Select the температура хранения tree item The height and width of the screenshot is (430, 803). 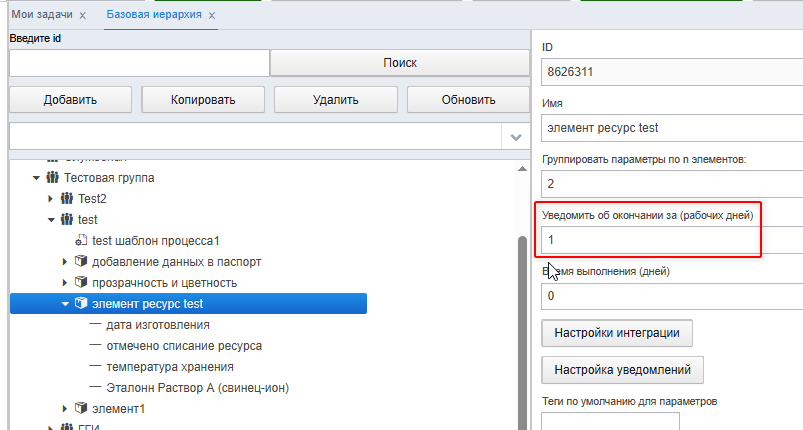point(170,367)
